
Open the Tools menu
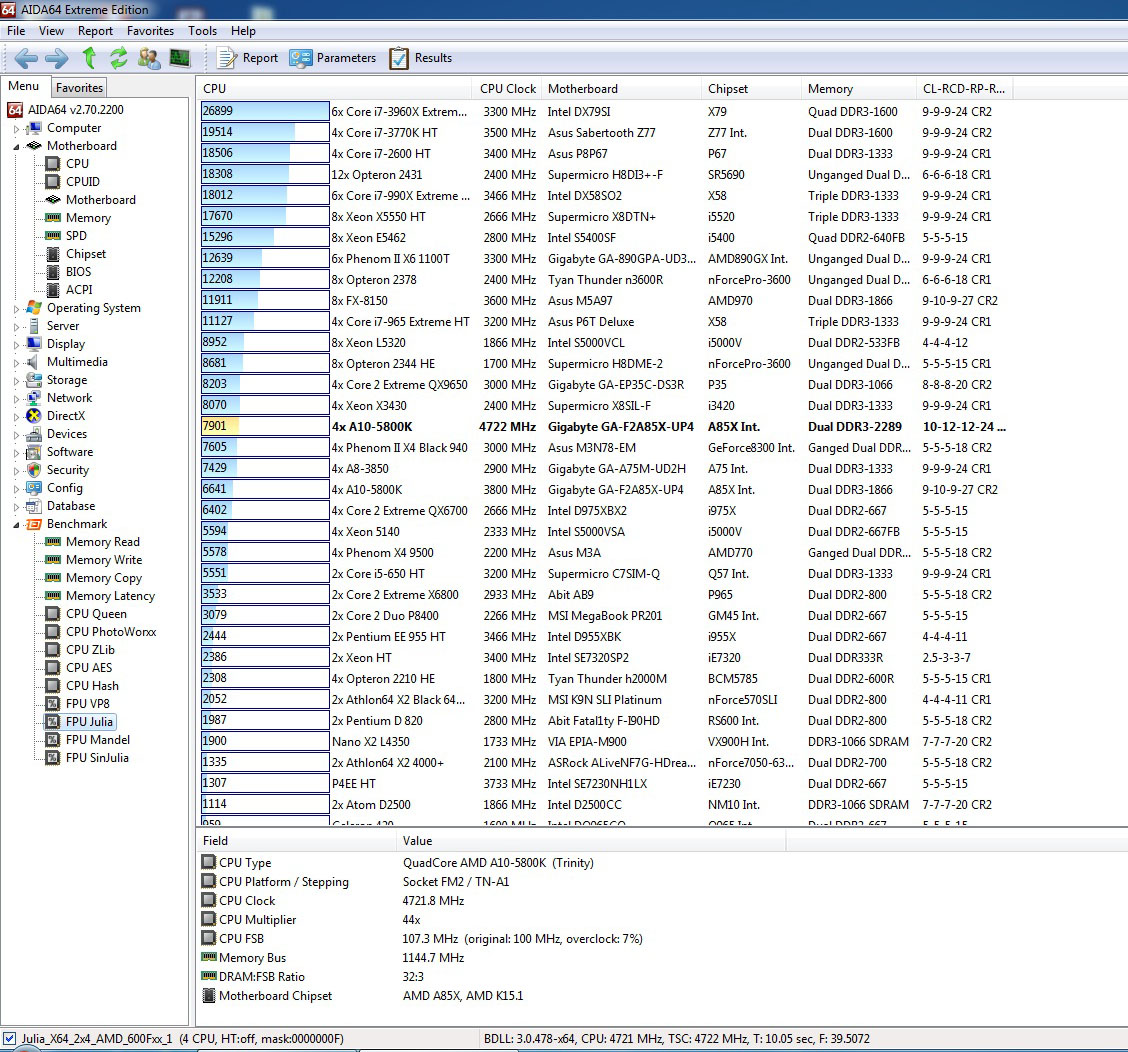[x=202, y=31]
